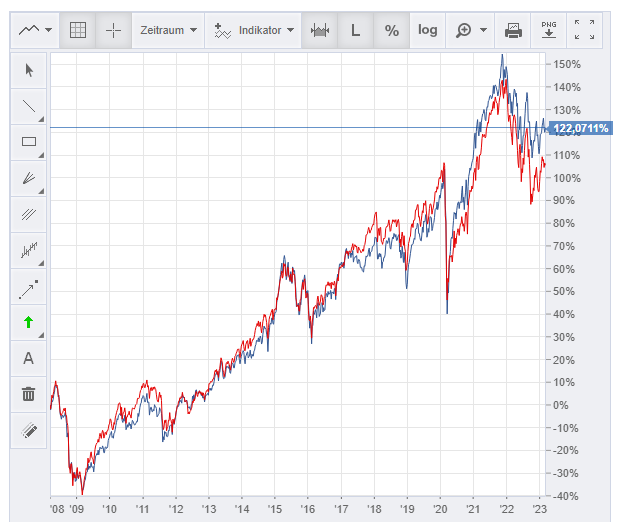The image size is (617, 522).
Task: Click the -40% axis label
Action: (x=565, y=496)
